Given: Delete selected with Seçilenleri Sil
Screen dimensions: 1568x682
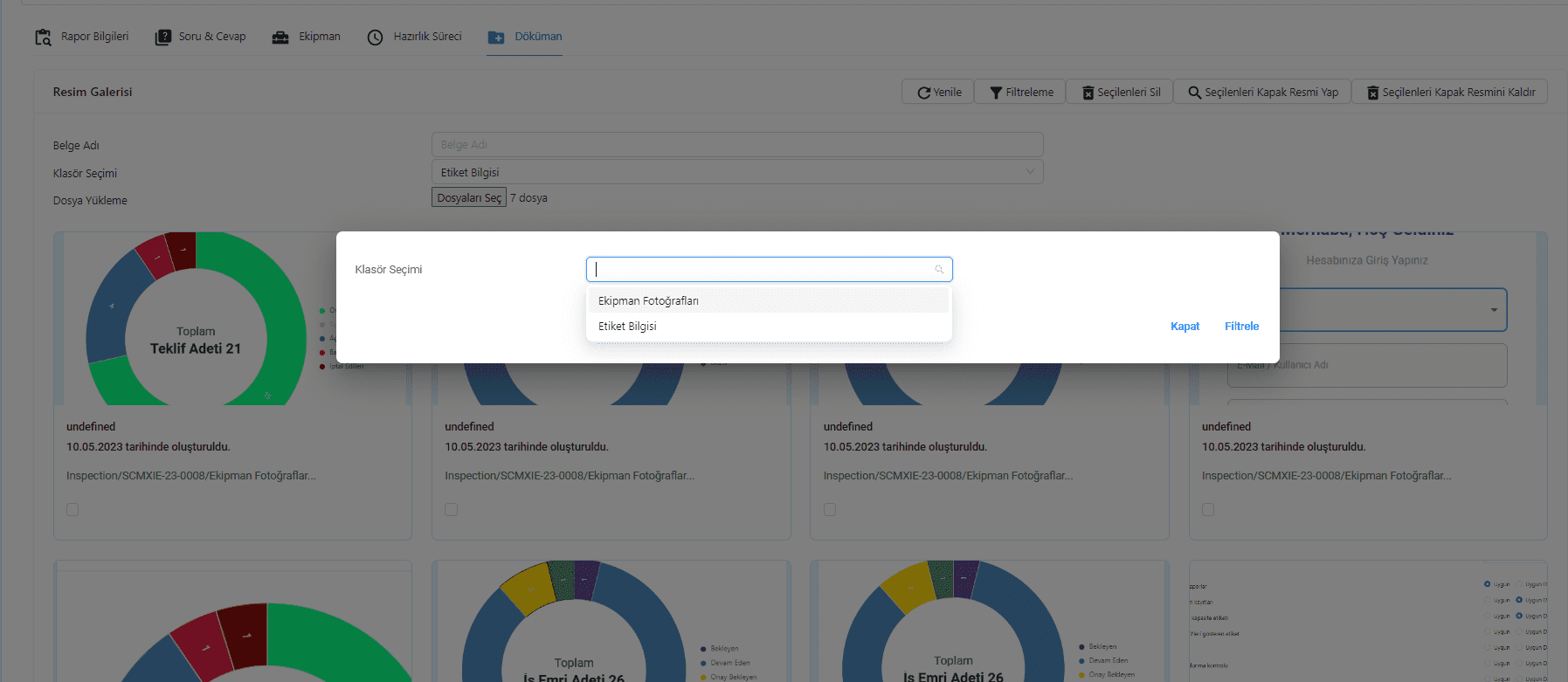Looking at the screenshot, I should tap(1121, 92).
